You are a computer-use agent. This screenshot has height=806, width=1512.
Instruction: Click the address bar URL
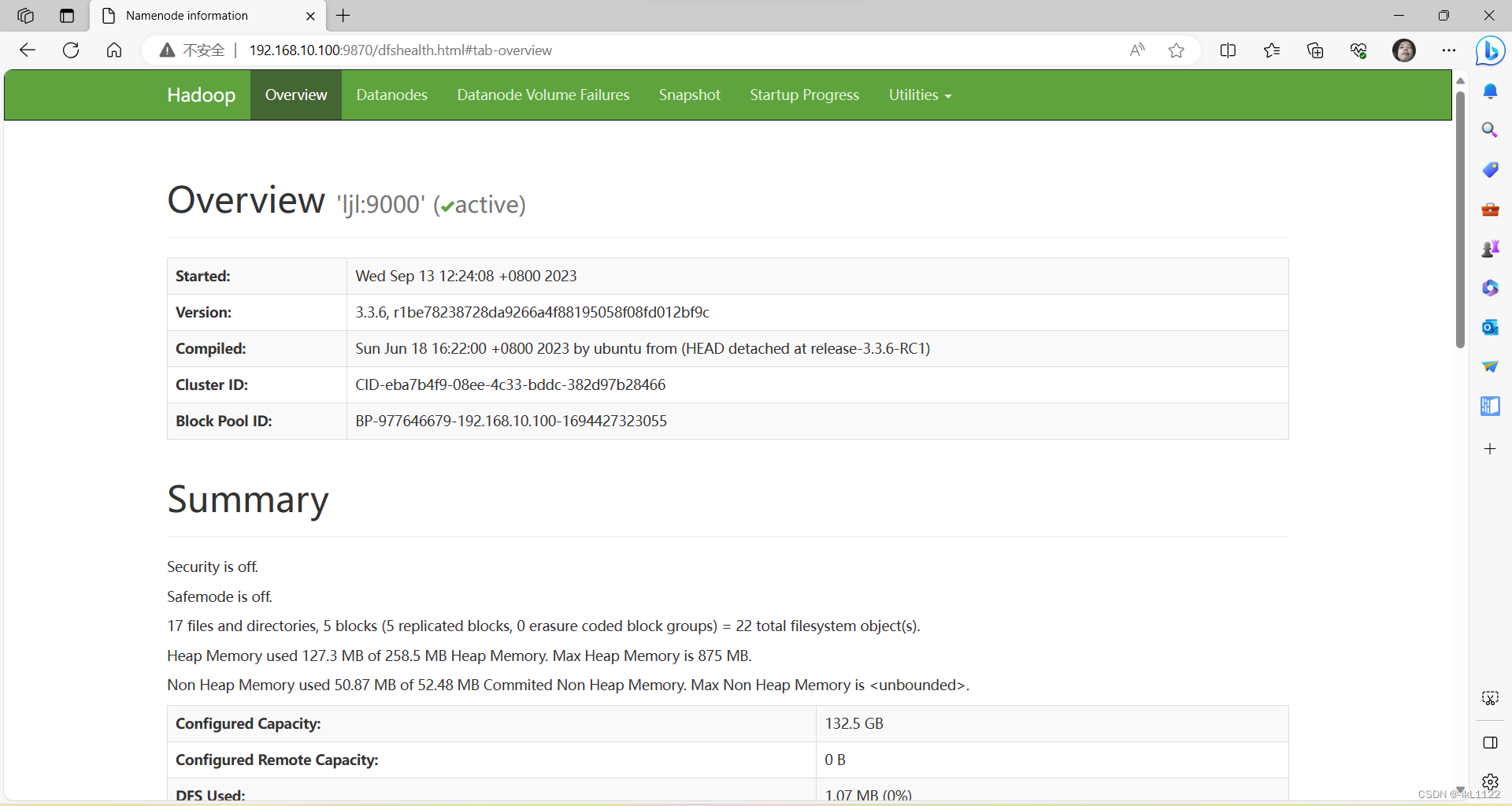pyautogui.click(x=401, y=50)
